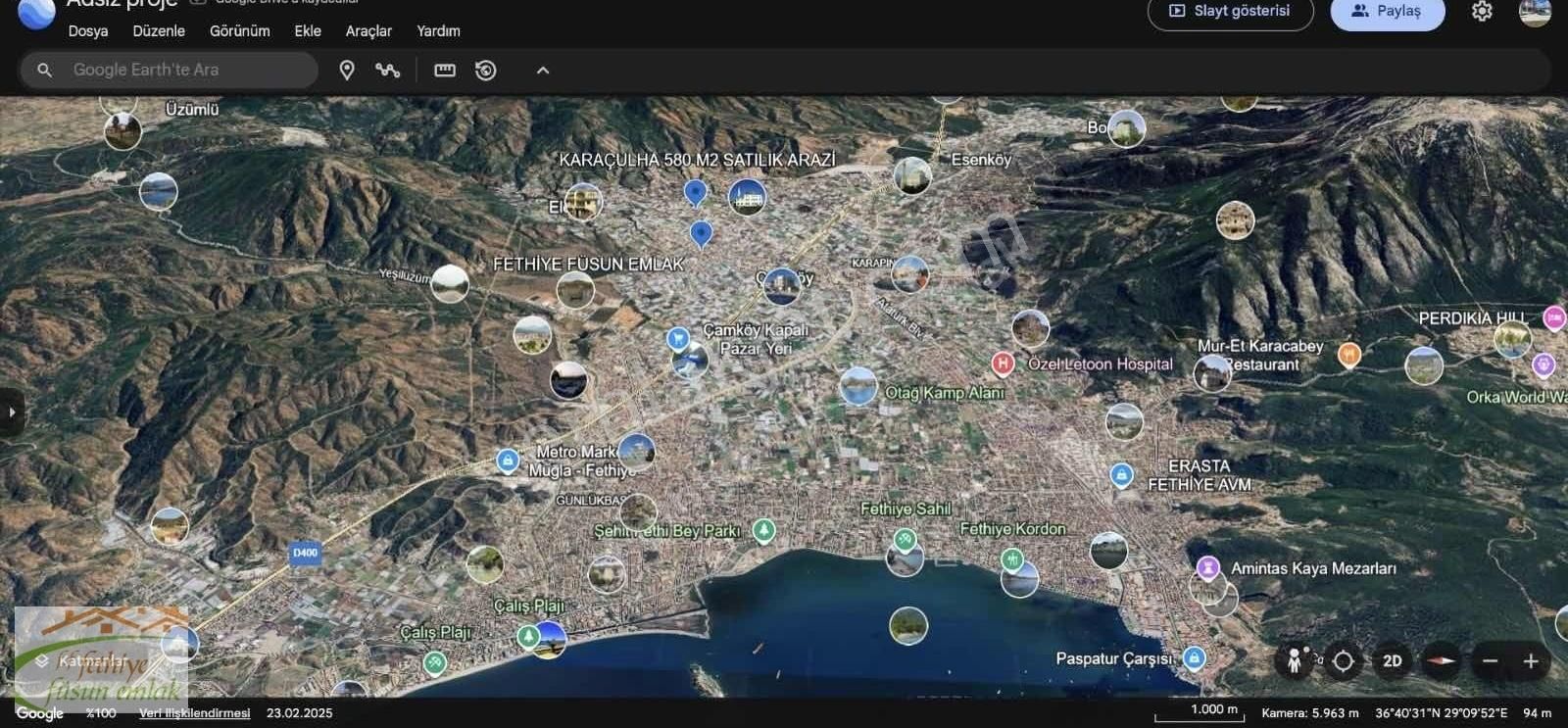
Task: Click the 23.02.2025 imagery date
Action: [299, 713]
